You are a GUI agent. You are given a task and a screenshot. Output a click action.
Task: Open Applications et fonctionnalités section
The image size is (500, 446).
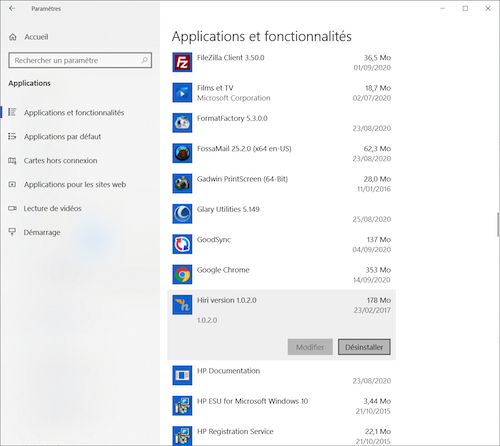[74, 113]
